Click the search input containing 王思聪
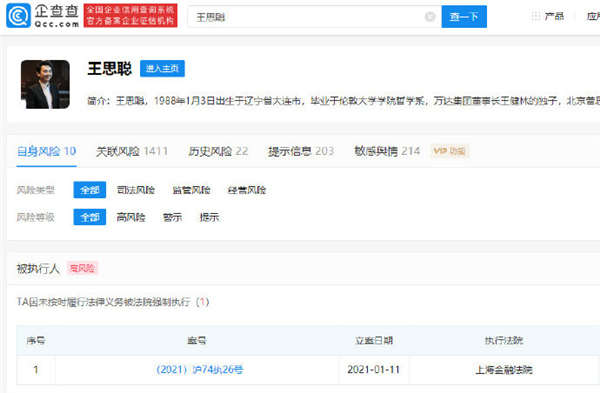 pyautogui.click(x=314, y=16)
